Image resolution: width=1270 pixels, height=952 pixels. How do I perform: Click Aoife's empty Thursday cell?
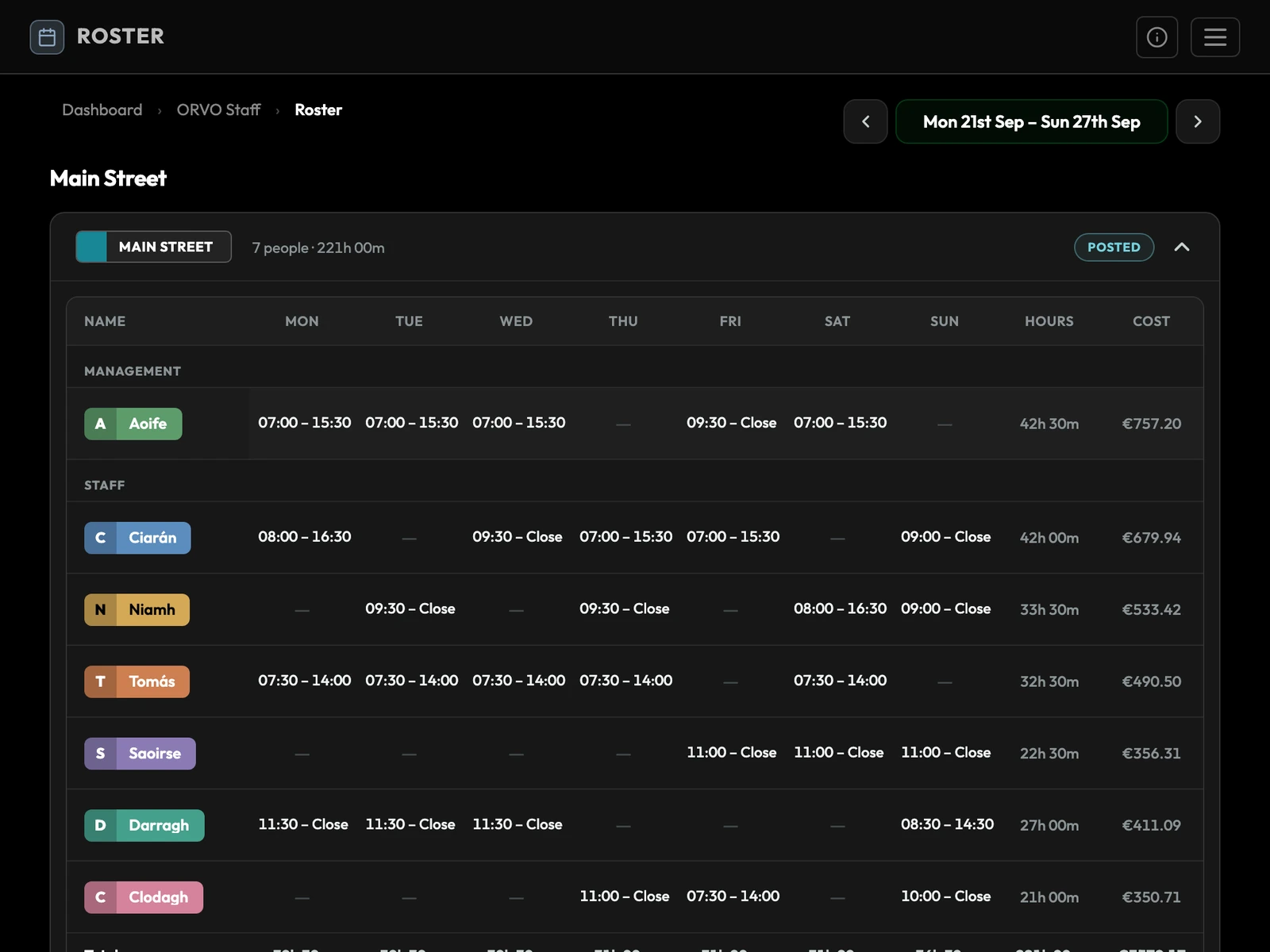(623, 424)
